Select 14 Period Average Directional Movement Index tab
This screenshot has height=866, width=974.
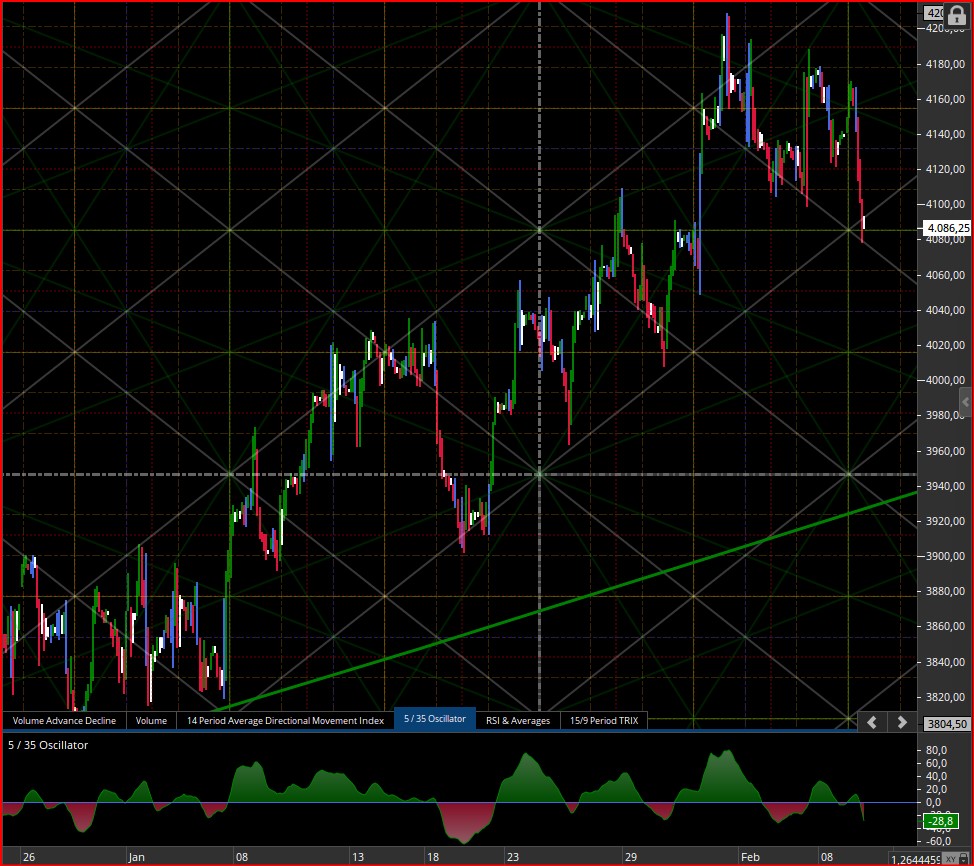pos(285,721)
